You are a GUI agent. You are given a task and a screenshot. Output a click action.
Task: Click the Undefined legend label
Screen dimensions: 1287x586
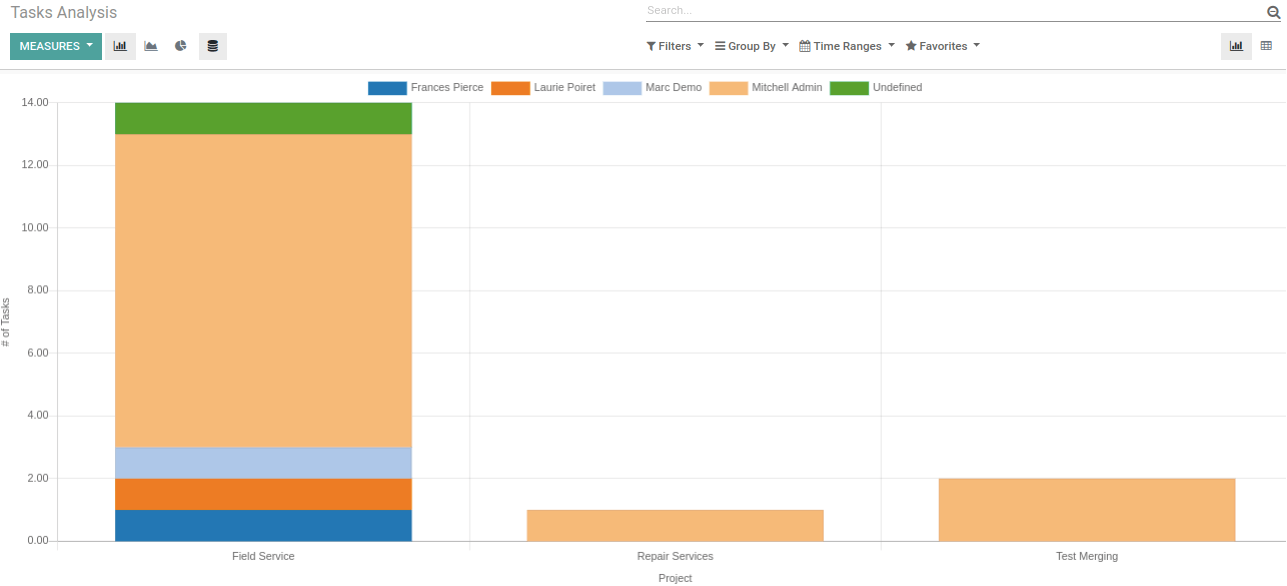897,88
